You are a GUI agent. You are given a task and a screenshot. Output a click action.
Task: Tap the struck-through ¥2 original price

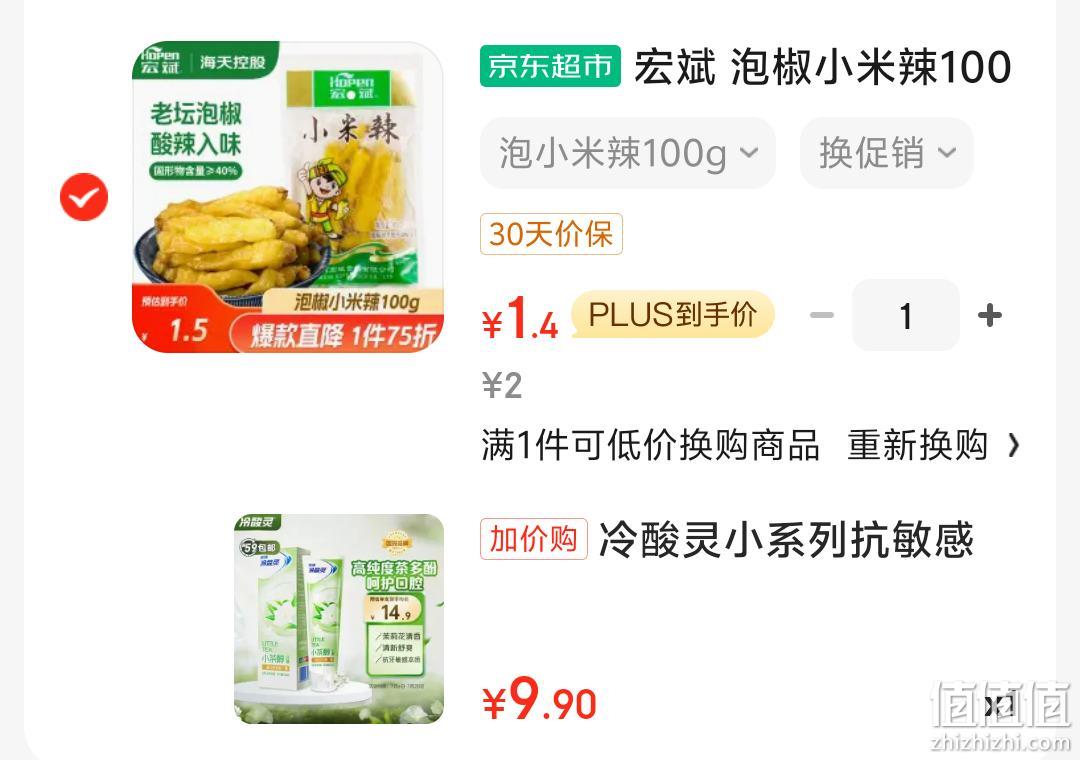click(x=502, y=385)
